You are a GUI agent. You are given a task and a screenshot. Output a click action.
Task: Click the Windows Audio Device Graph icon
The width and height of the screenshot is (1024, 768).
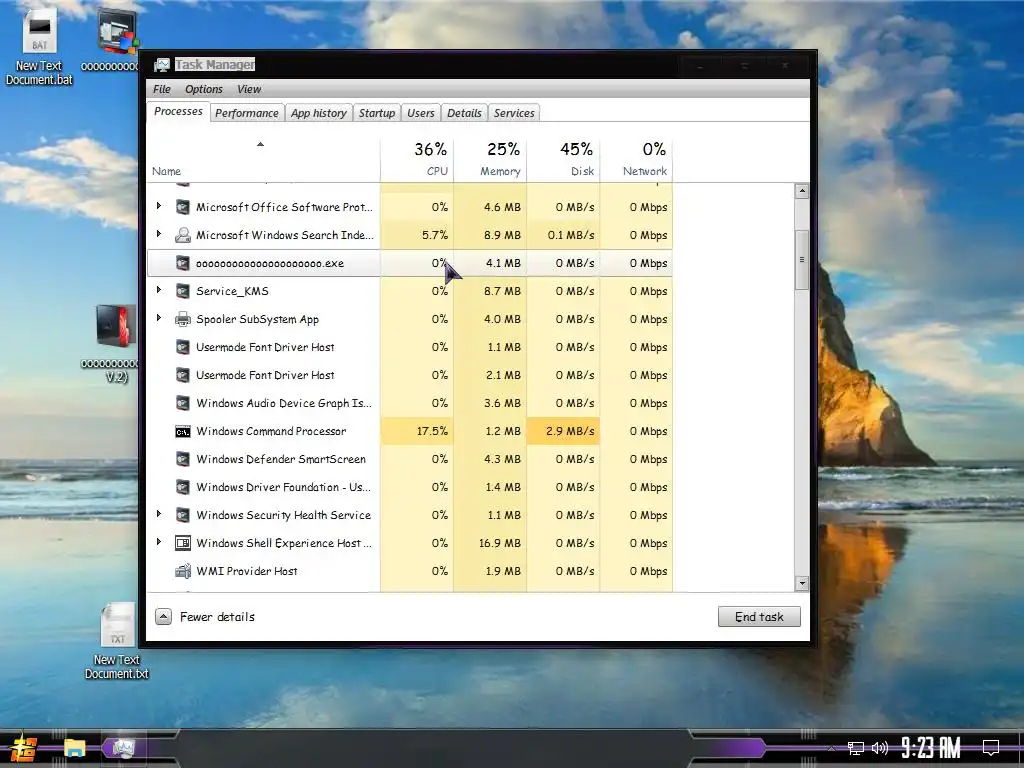(183, 403)
